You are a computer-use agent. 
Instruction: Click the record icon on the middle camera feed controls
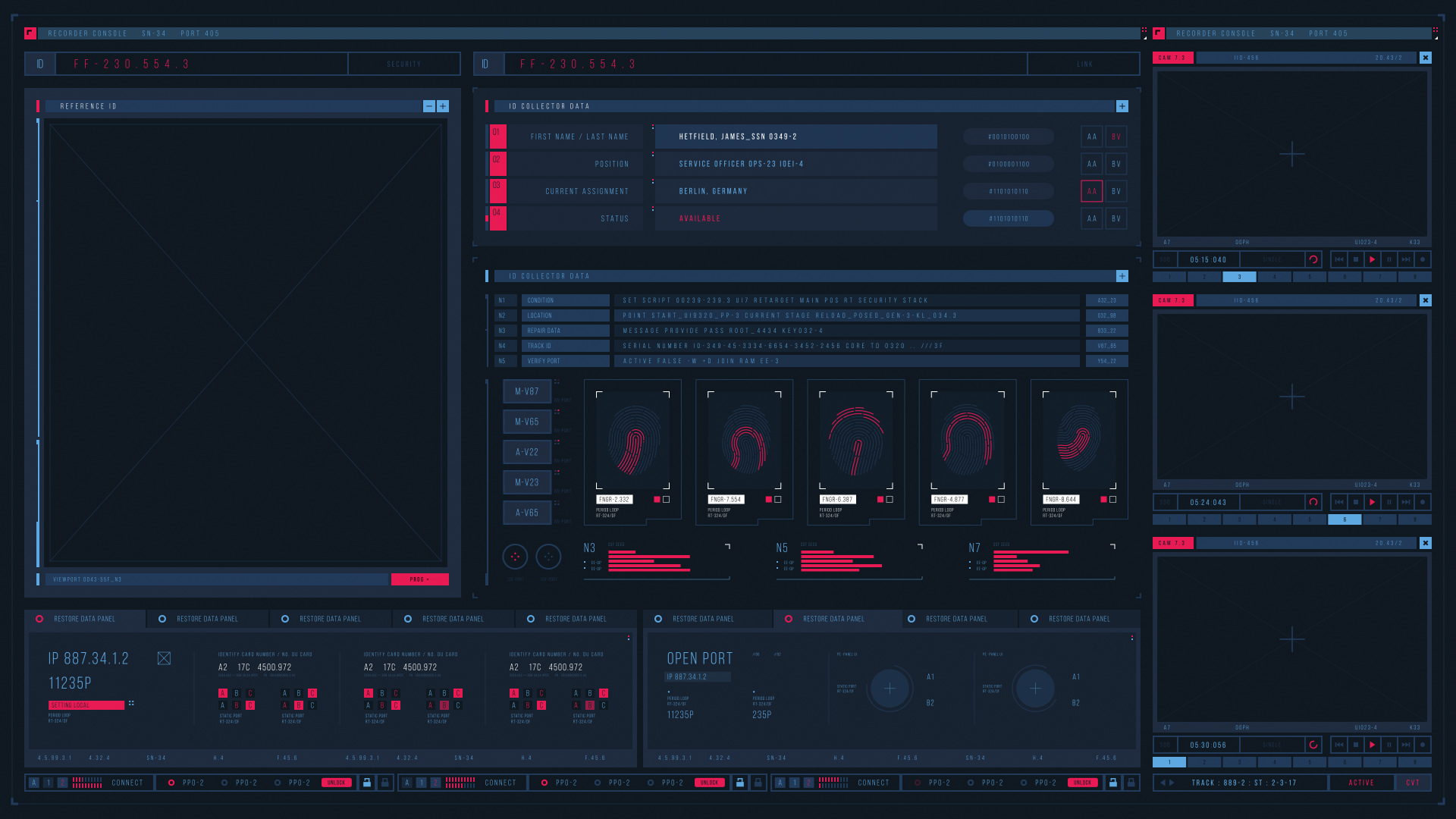point(1422,502)
